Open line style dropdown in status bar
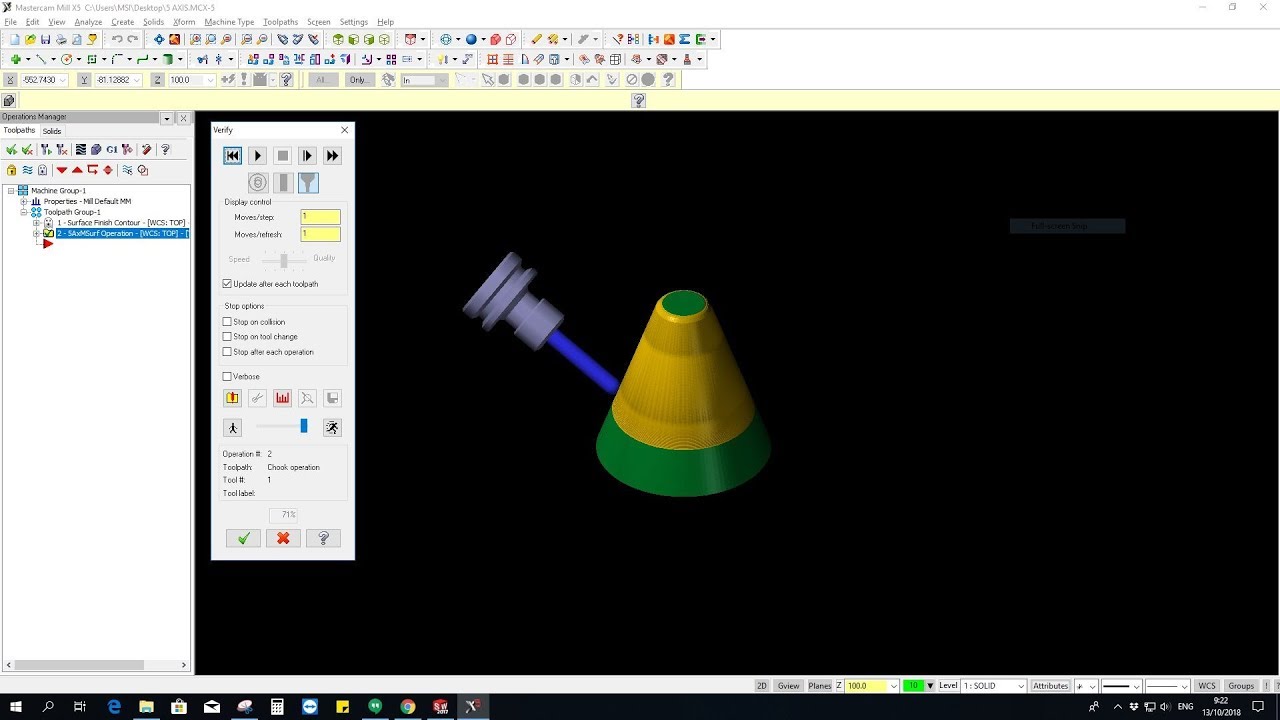 tap(1137, 686)
